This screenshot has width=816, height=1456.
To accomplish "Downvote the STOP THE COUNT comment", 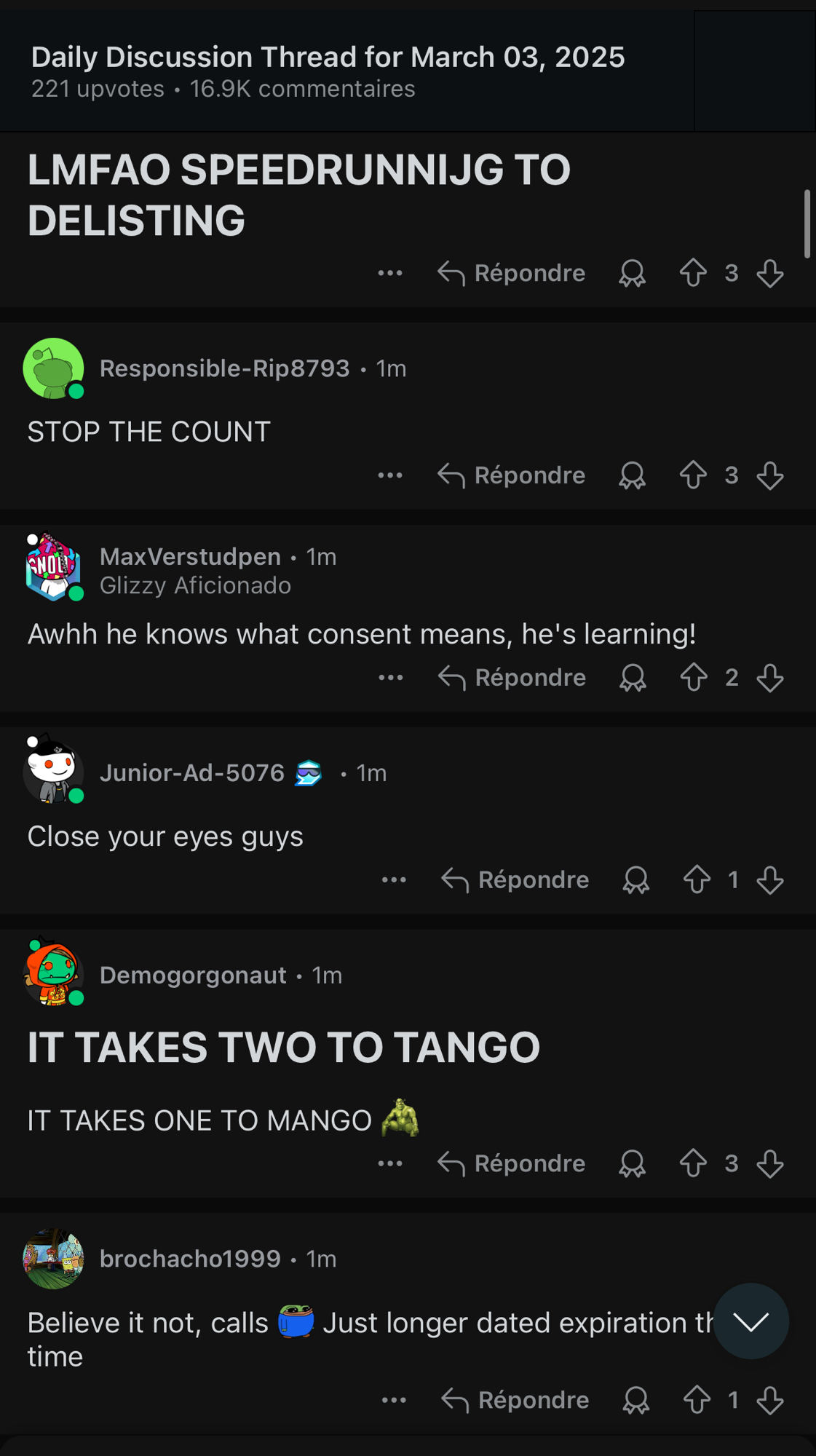I will 770,475.
